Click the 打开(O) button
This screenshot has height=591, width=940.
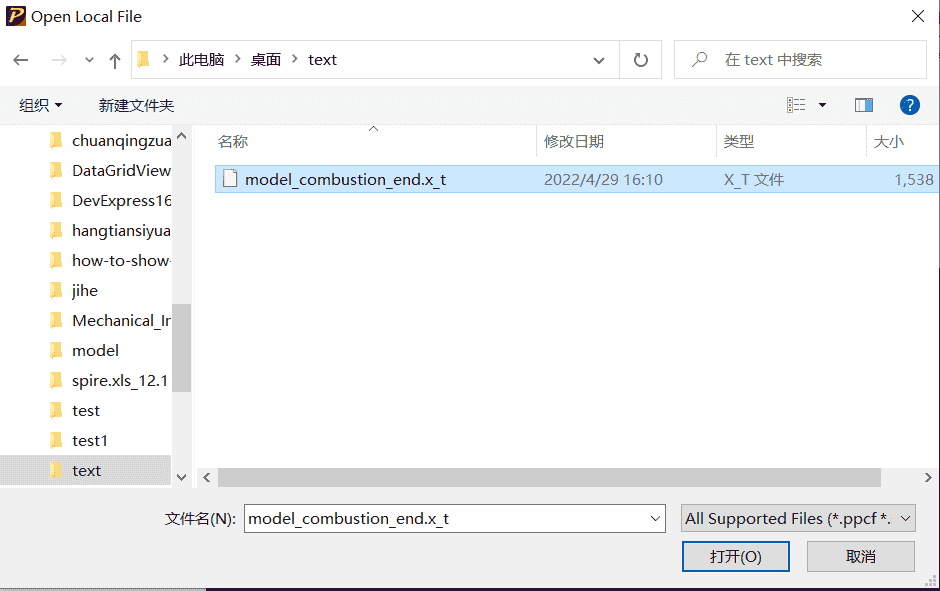click(736, 557)
